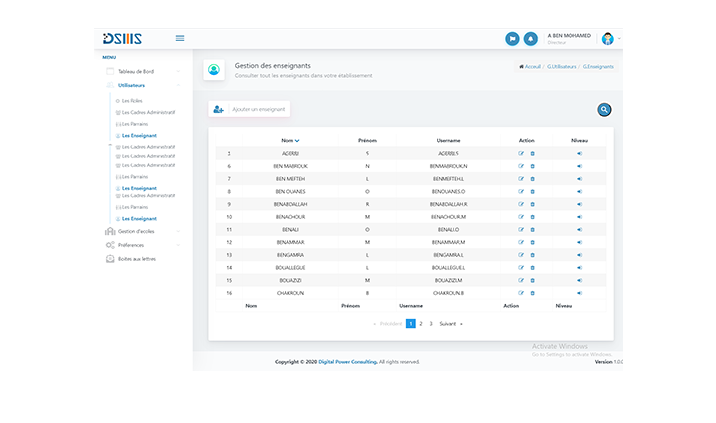Screen dimensions: 716x423
Task: Open Boites aux lettres in sidebar
Action: [x=135, y=258]
